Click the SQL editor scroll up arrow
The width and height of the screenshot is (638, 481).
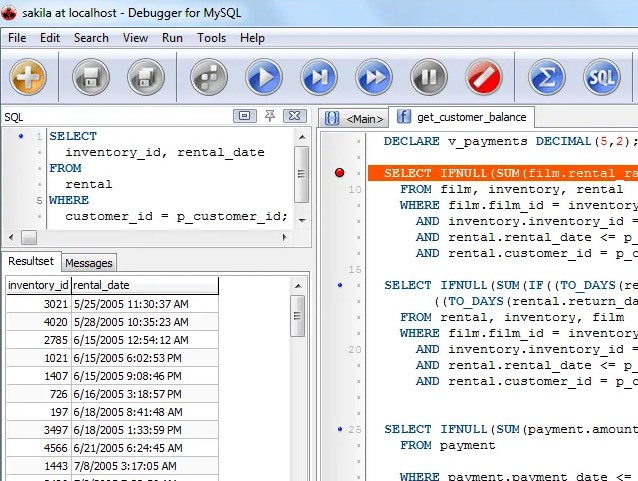pyautogui.click(x=302, y=137)
